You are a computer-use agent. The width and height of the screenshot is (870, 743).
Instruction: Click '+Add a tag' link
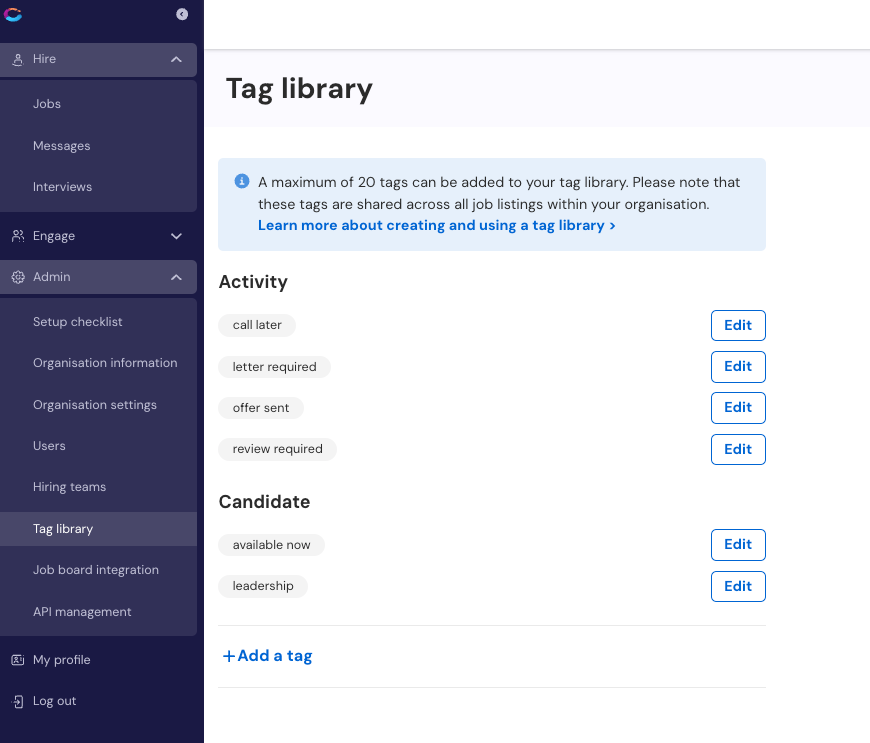[267, 656]
